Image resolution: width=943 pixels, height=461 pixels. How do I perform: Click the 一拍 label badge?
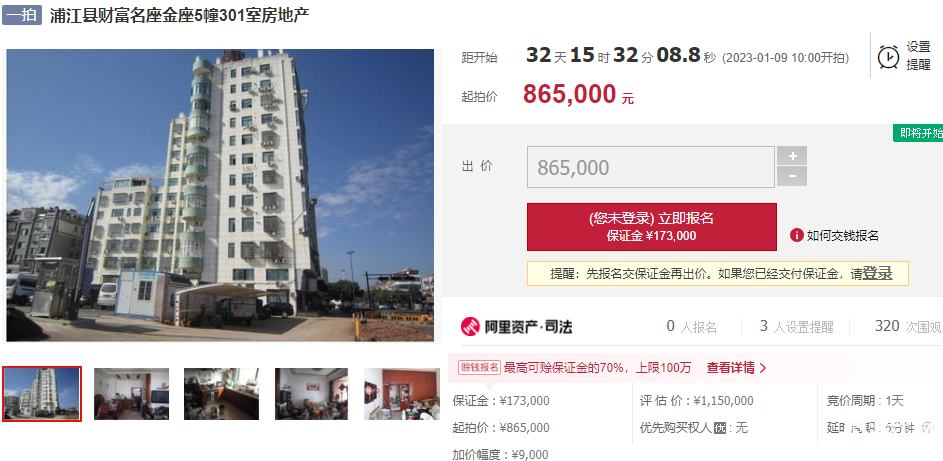22,14
